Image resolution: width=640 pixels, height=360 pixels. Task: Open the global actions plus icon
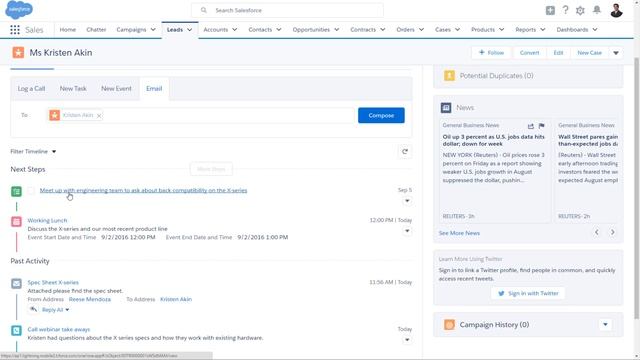(x=550, y=10)
